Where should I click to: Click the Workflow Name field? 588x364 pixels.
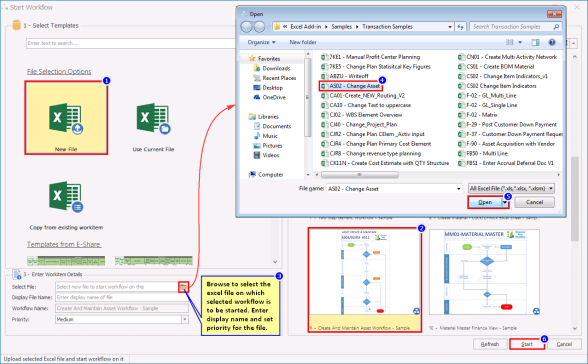(122, 309)
